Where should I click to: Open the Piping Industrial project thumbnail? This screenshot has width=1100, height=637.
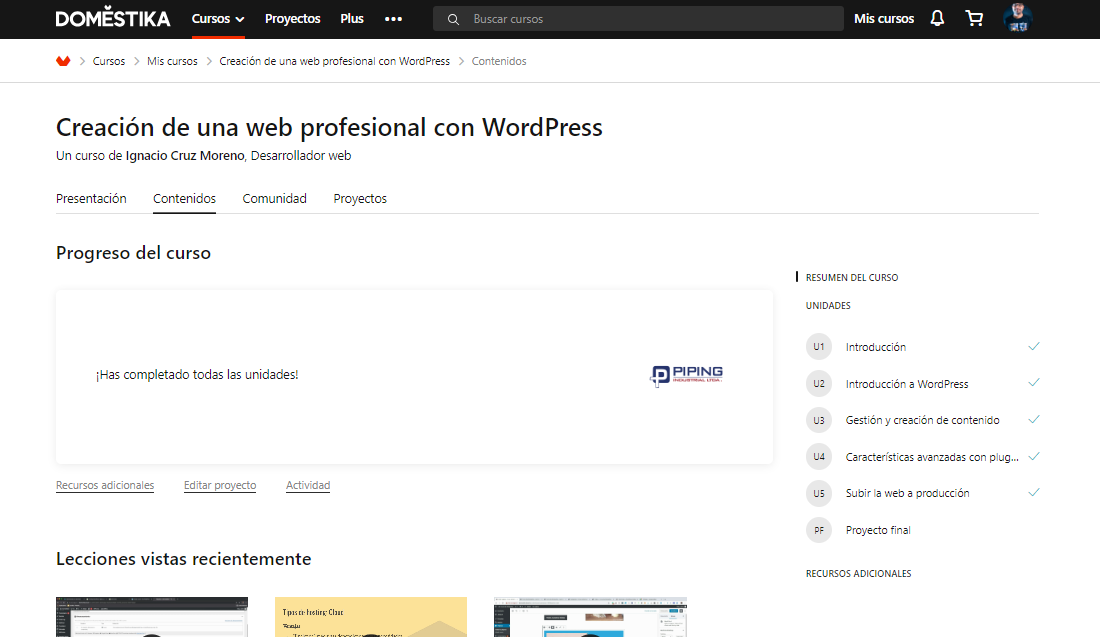pos(687,376)
